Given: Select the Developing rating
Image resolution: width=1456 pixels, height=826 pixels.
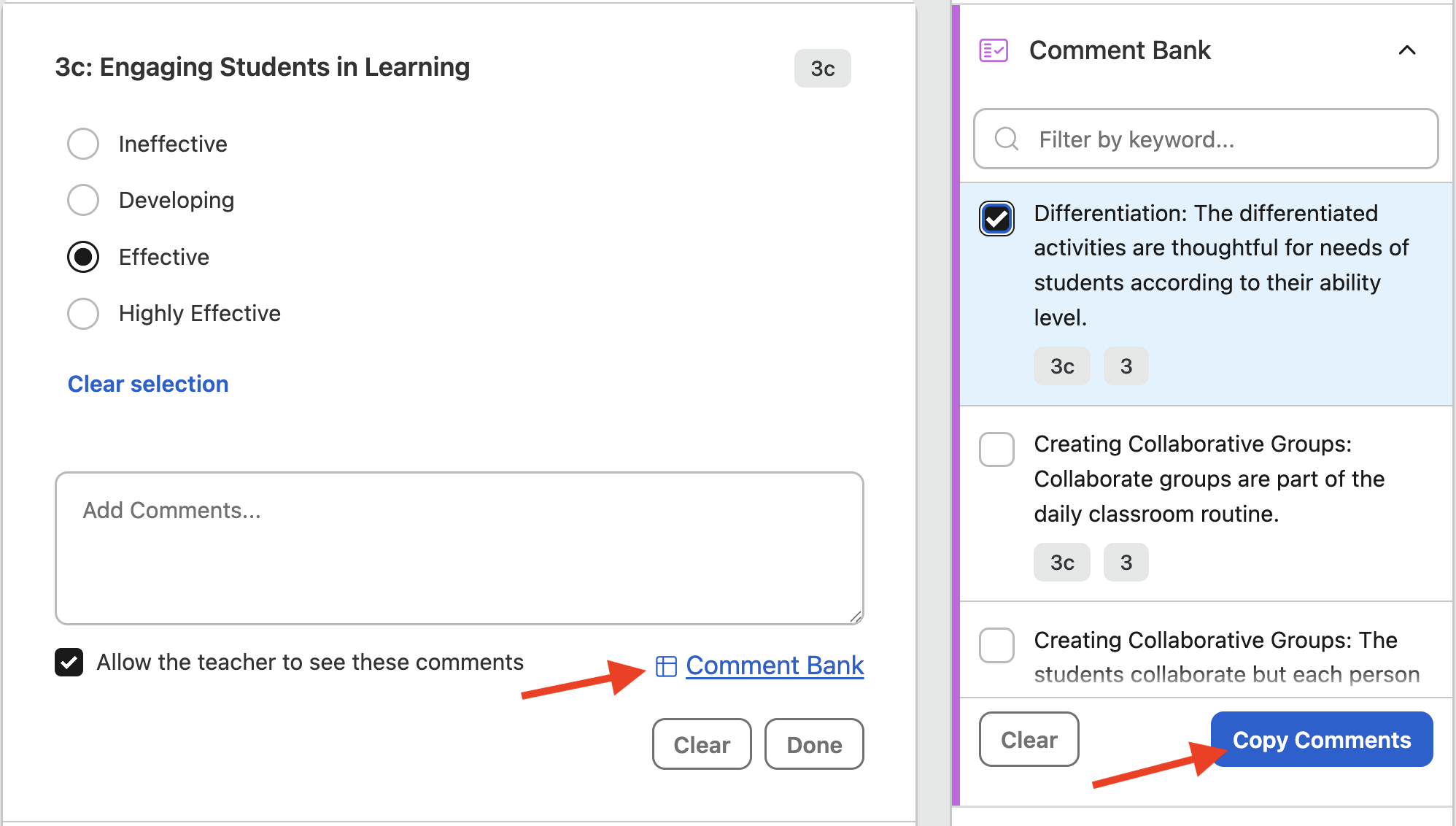Looking at the screenshot, I should (83, 200).
